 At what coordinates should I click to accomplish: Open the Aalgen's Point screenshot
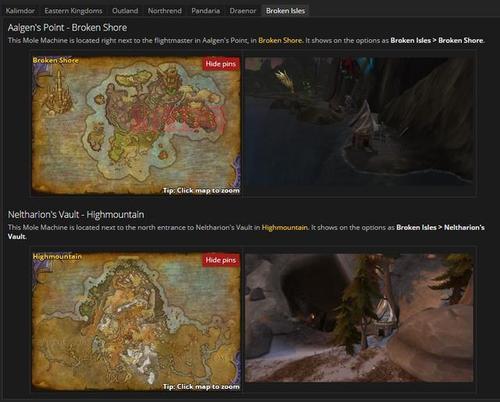tap(359, 120)
